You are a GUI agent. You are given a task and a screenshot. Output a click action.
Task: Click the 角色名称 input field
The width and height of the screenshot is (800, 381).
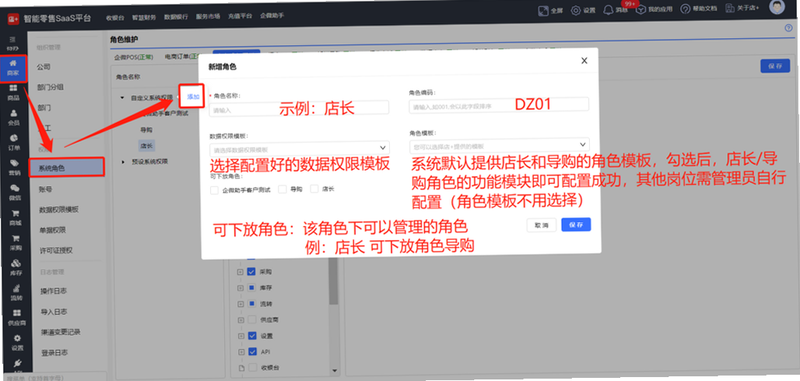tap(299, 109)
